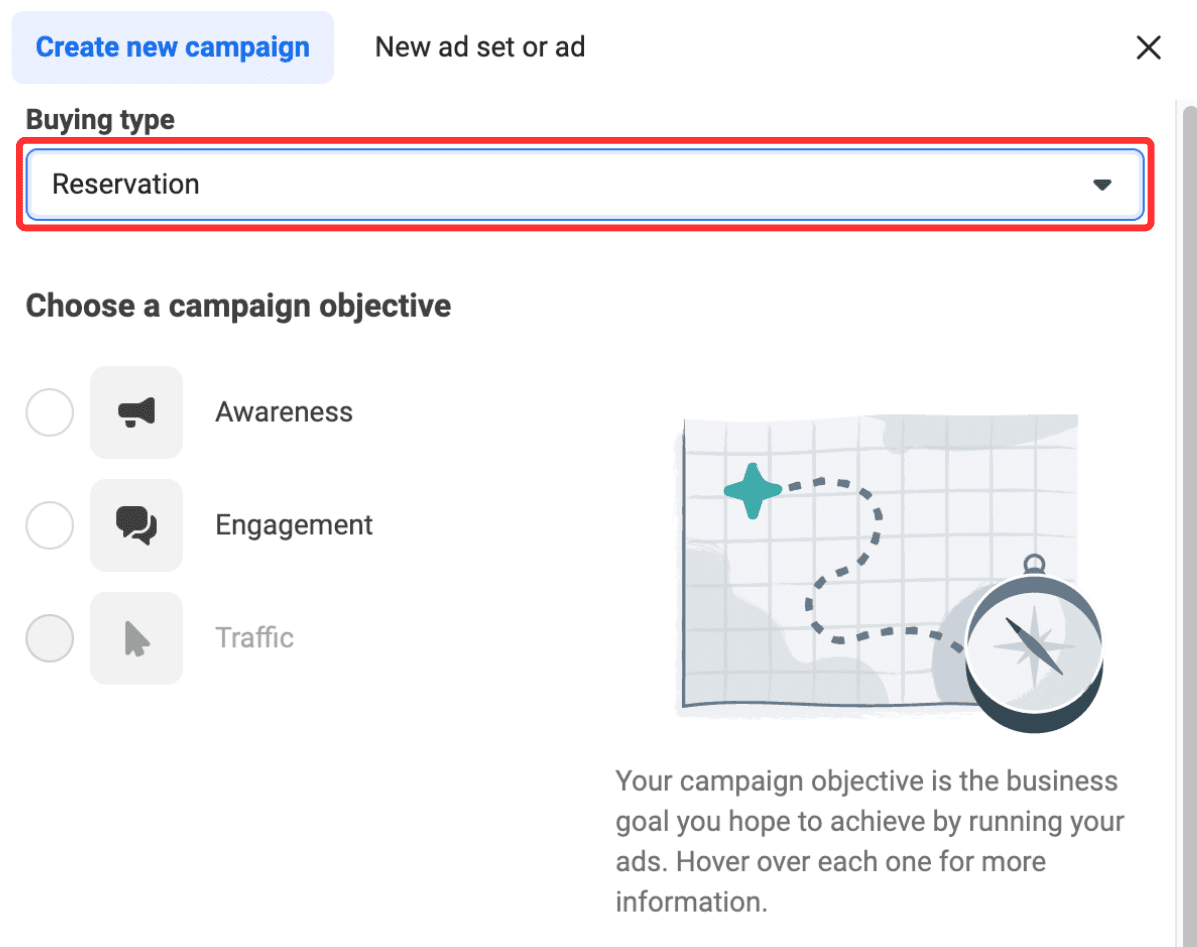Open the New ad set or ad tab
Viewport: 1197px width, 947px height.
480,47
